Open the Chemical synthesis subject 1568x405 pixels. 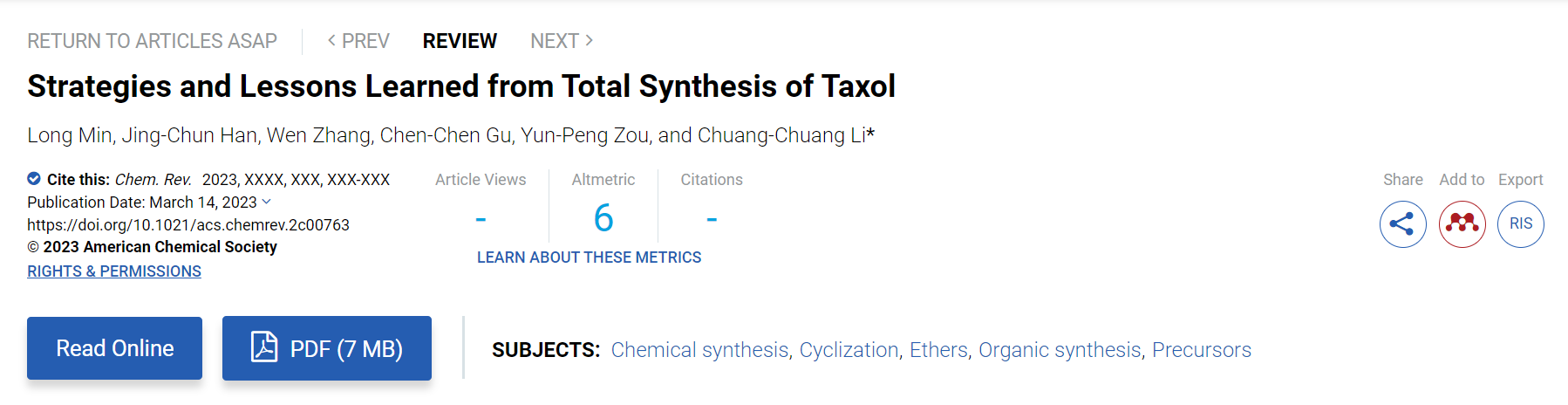coord(699,350)
